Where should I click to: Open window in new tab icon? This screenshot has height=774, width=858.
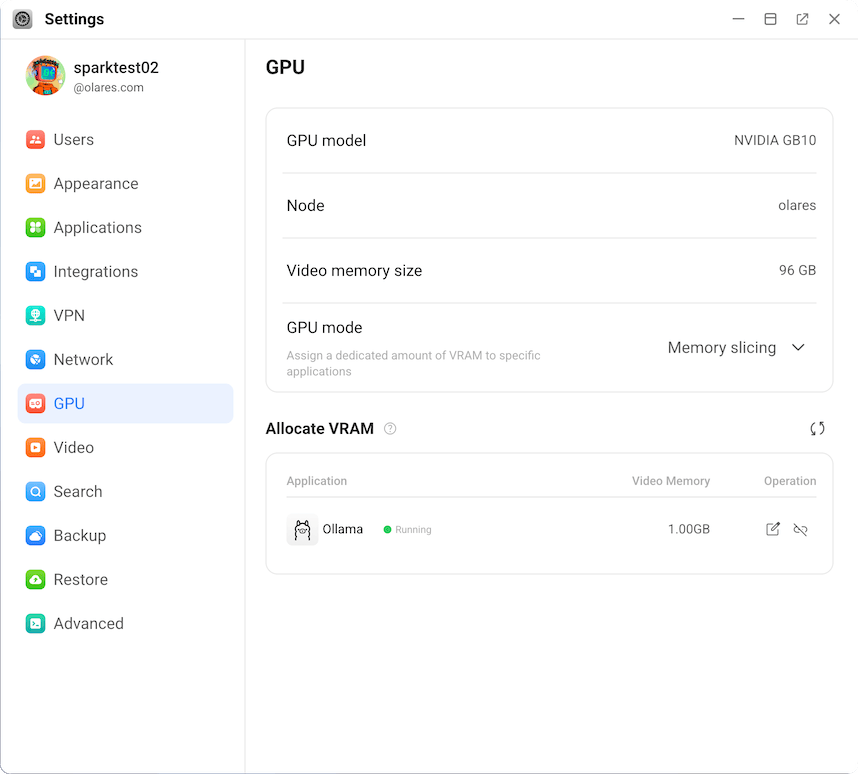[x=802, y=19]
